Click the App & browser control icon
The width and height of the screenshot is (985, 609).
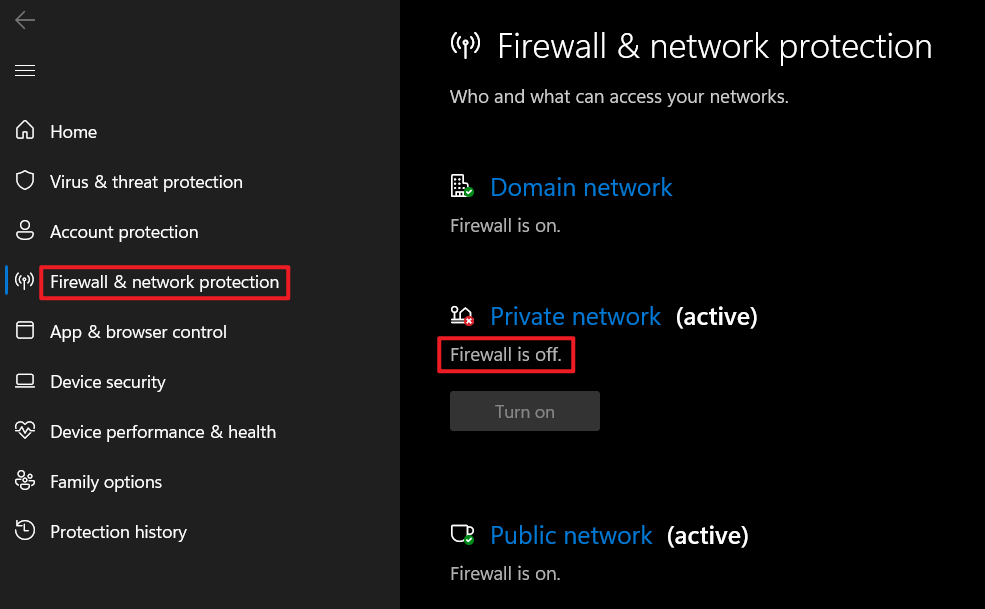(26, 331)
